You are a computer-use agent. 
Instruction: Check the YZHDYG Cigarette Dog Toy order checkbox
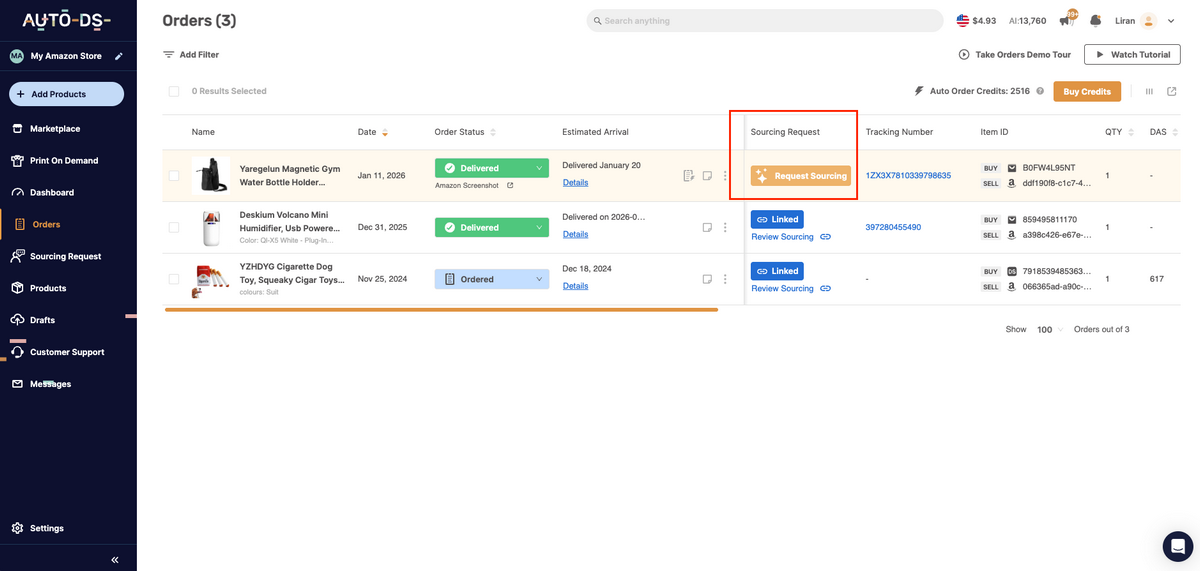(x=174, y=279)
